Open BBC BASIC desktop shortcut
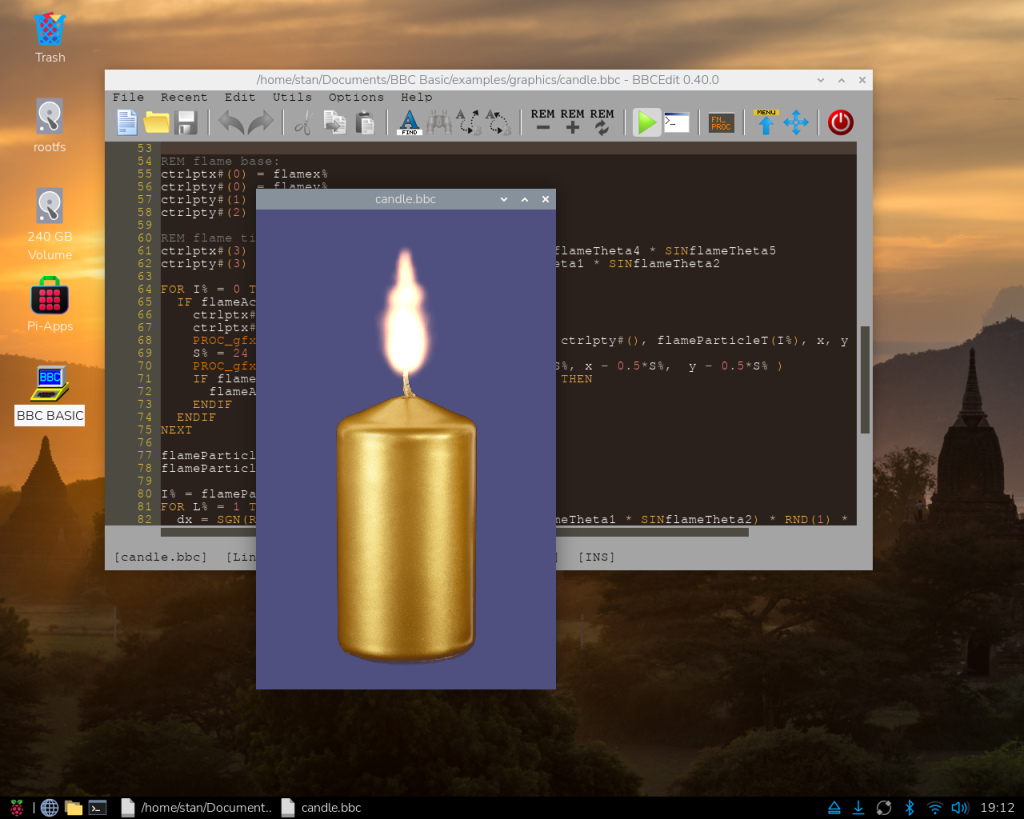 [49, 392]
